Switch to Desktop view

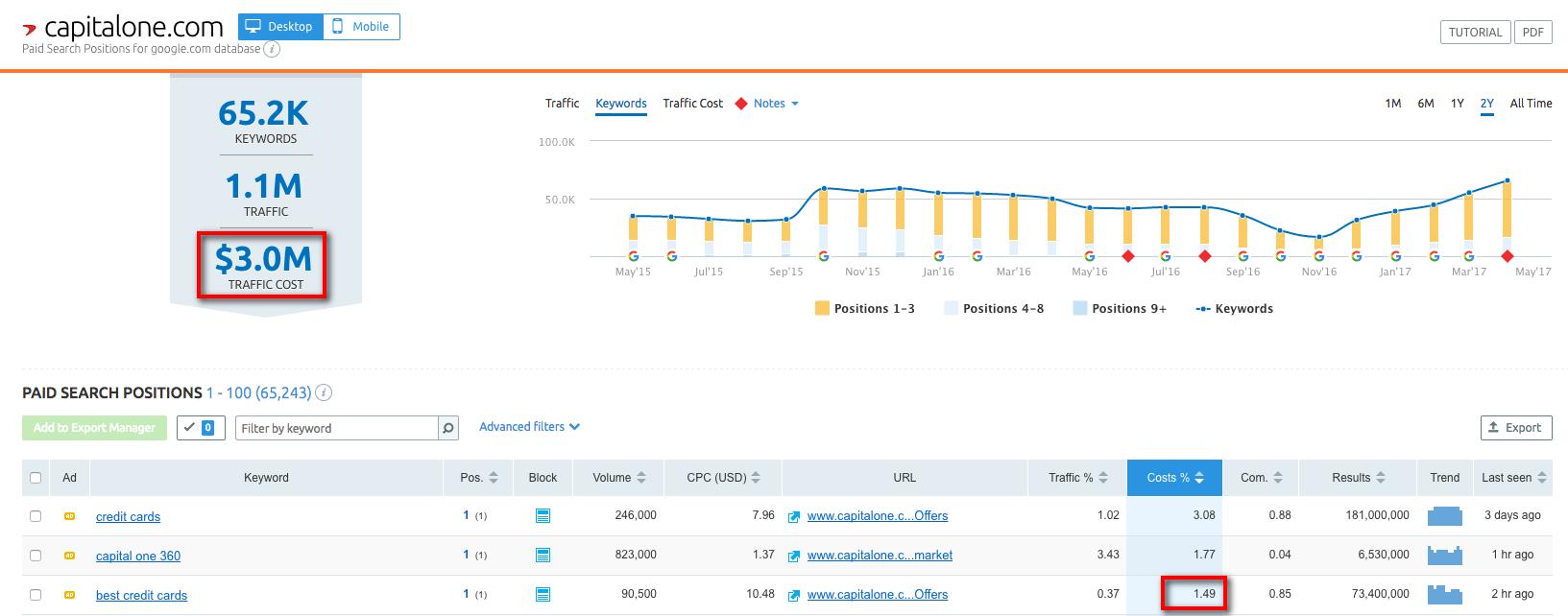280,27
